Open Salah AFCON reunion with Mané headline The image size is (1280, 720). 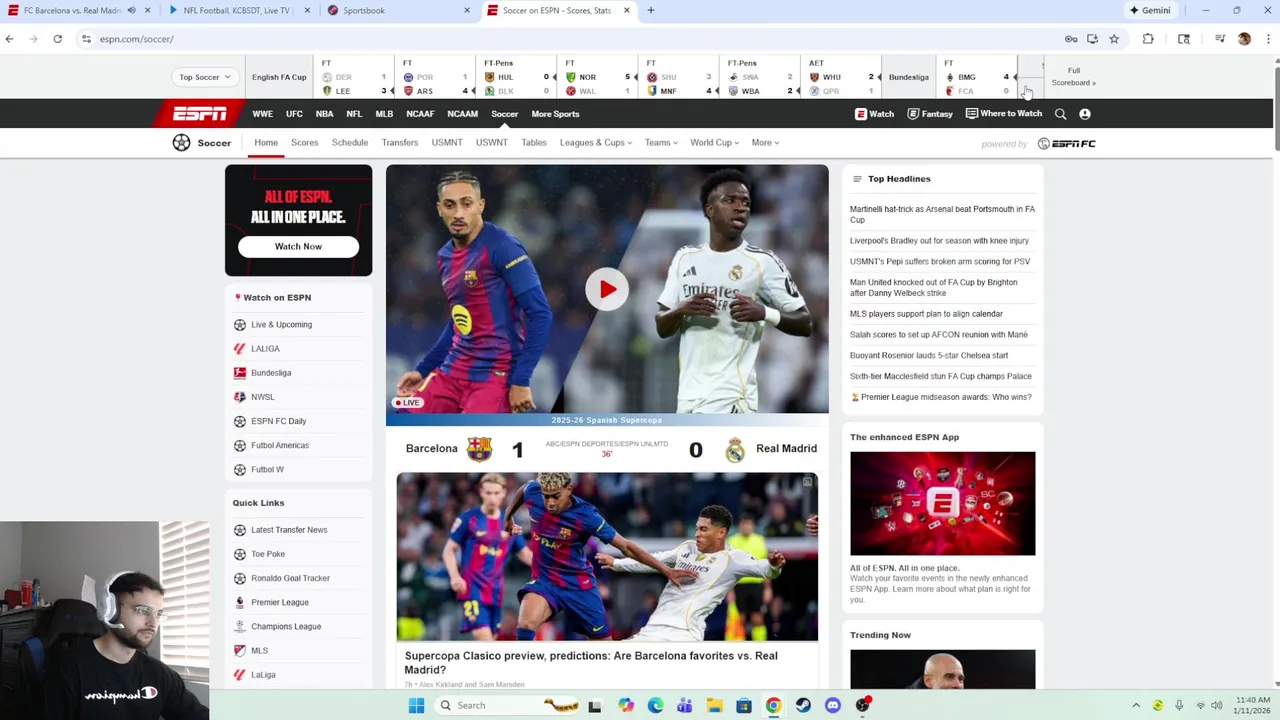(x=939, y=335)
